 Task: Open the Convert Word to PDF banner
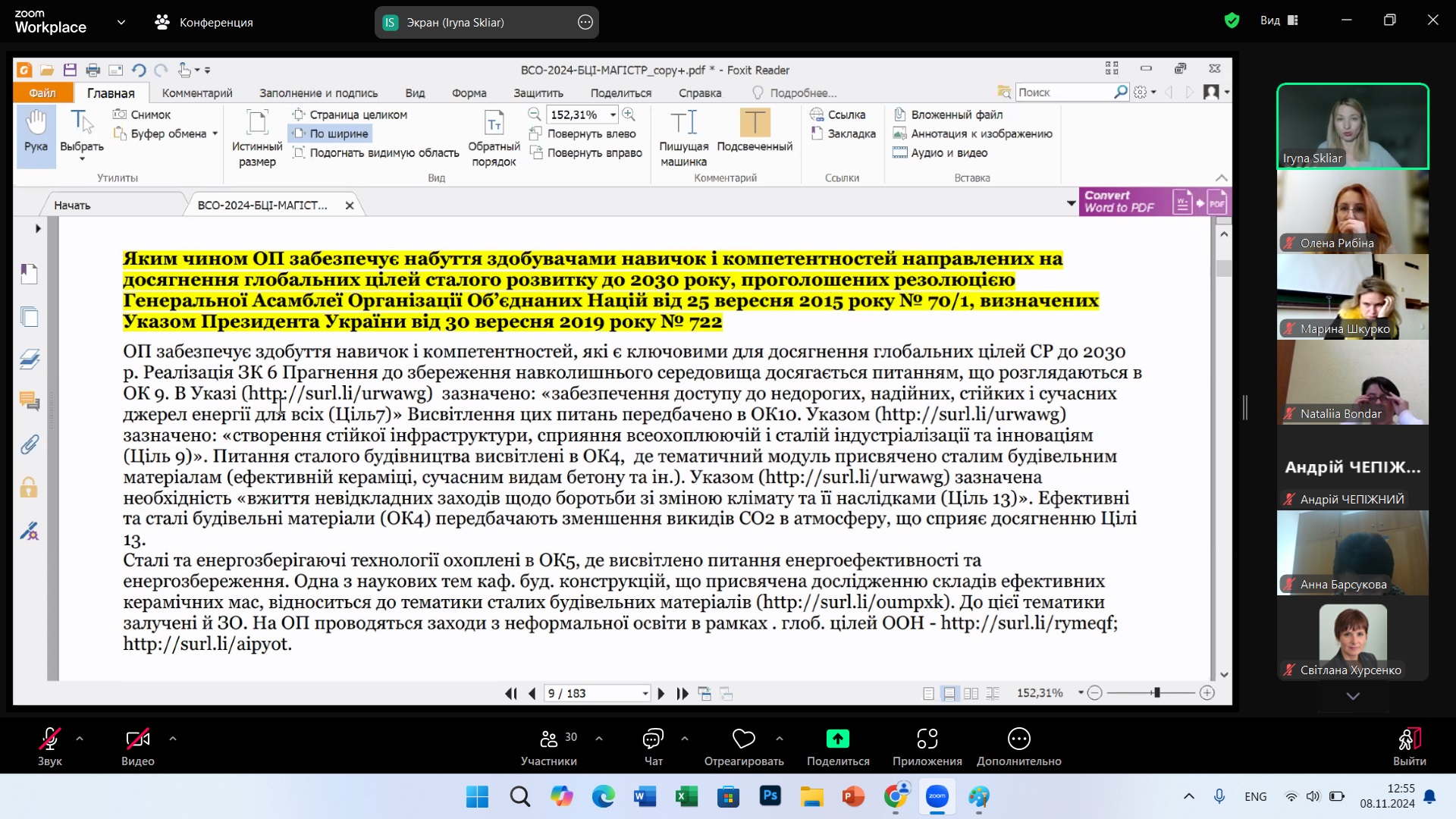(x=1154, y=202)
